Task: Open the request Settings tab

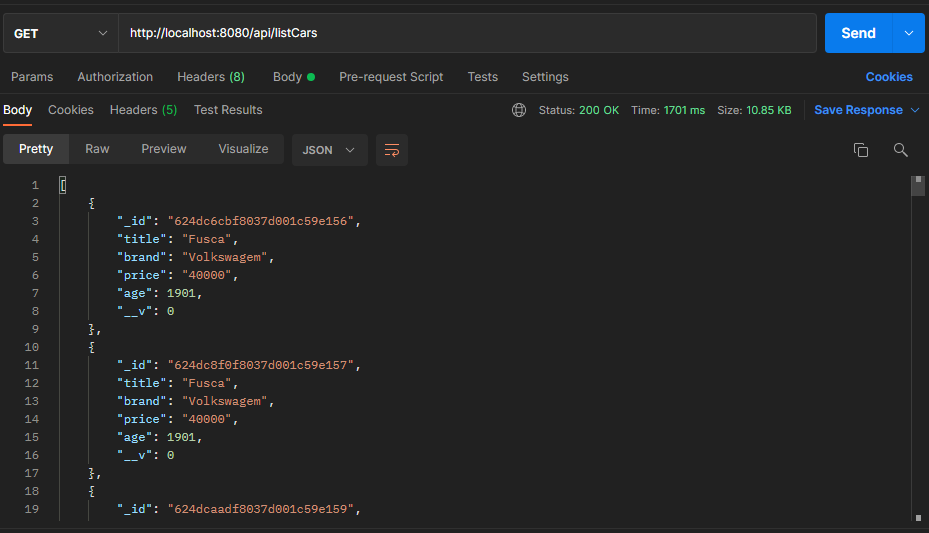Action: (x=545, y=77)
